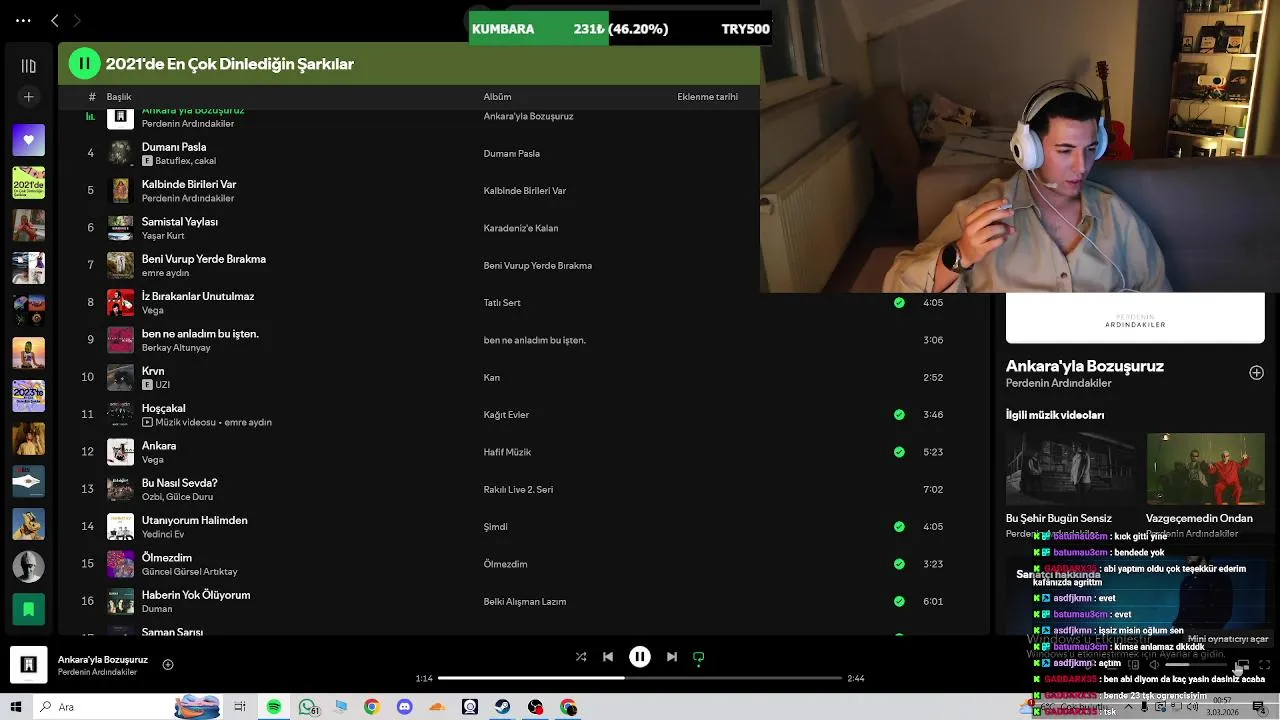The height and width of the screenshot is (720, 1280).
Task: Open Discord from the taskbar
Action: (404, 707)
